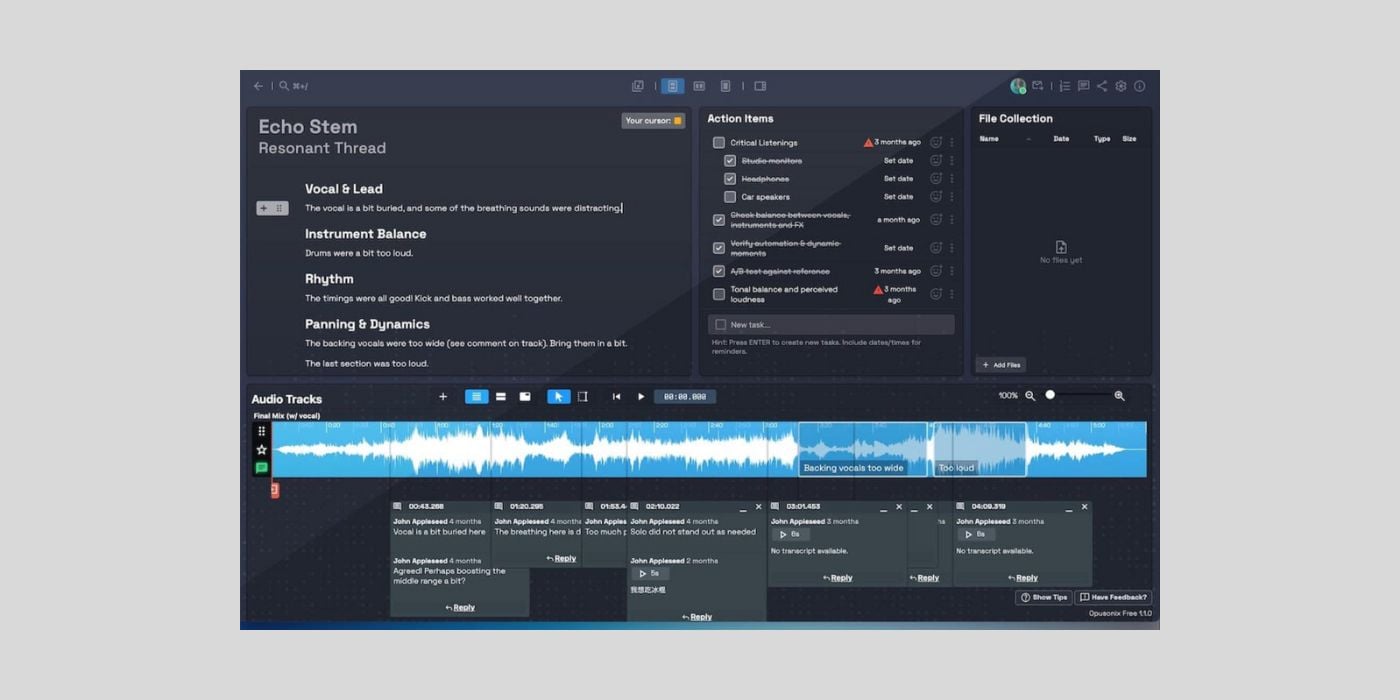1400x700 pixels.
Task: Open the comments panel icon in the header
Action: 1082,86
